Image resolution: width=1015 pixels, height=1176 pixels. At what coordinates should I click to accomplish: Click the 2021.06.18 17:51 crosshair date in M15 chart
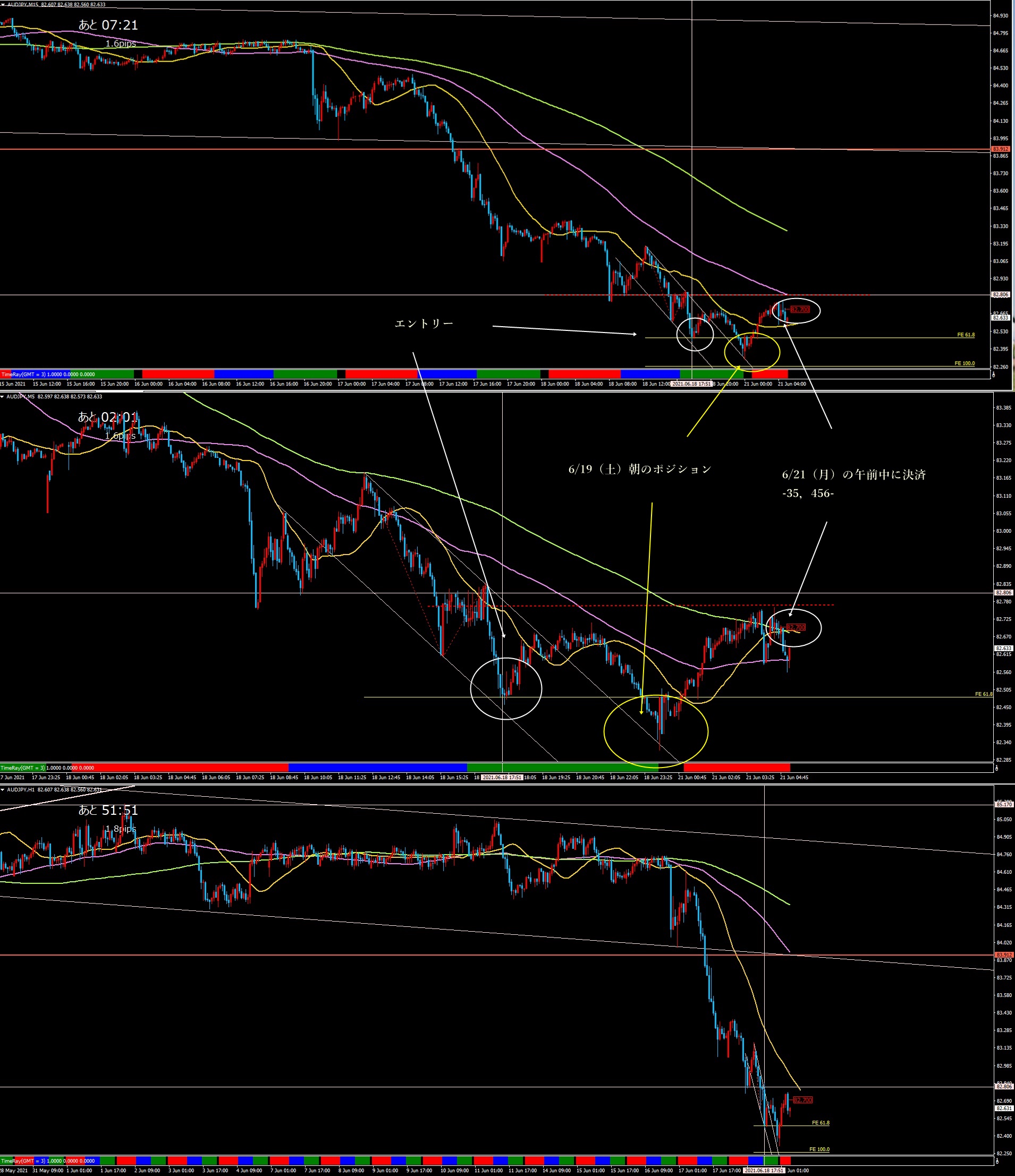click(691, 384)
